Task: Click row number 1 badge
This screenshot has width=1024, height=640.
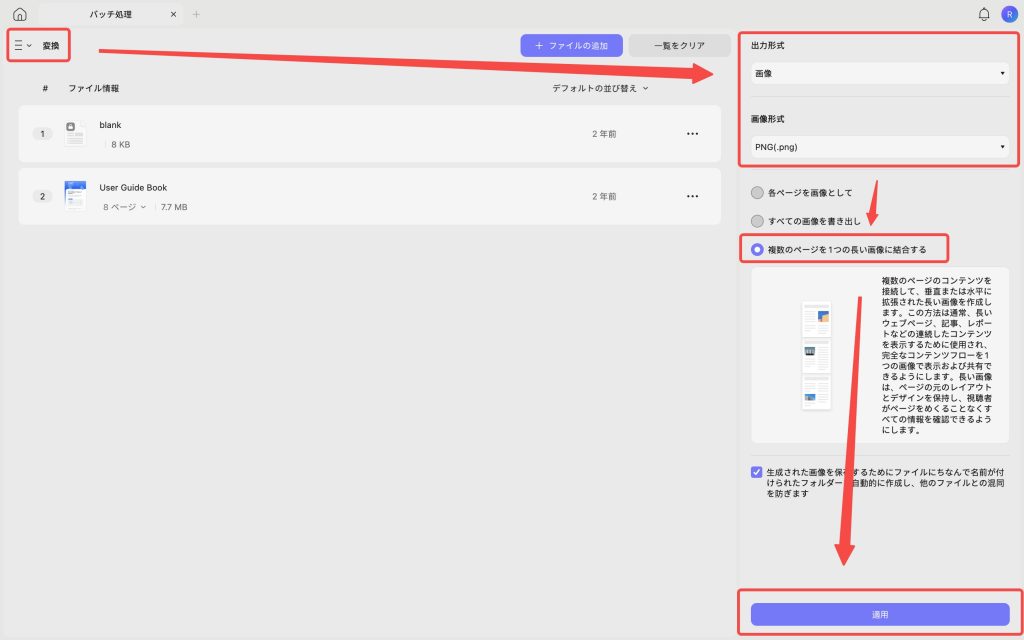Action: [x=42, y=134]
